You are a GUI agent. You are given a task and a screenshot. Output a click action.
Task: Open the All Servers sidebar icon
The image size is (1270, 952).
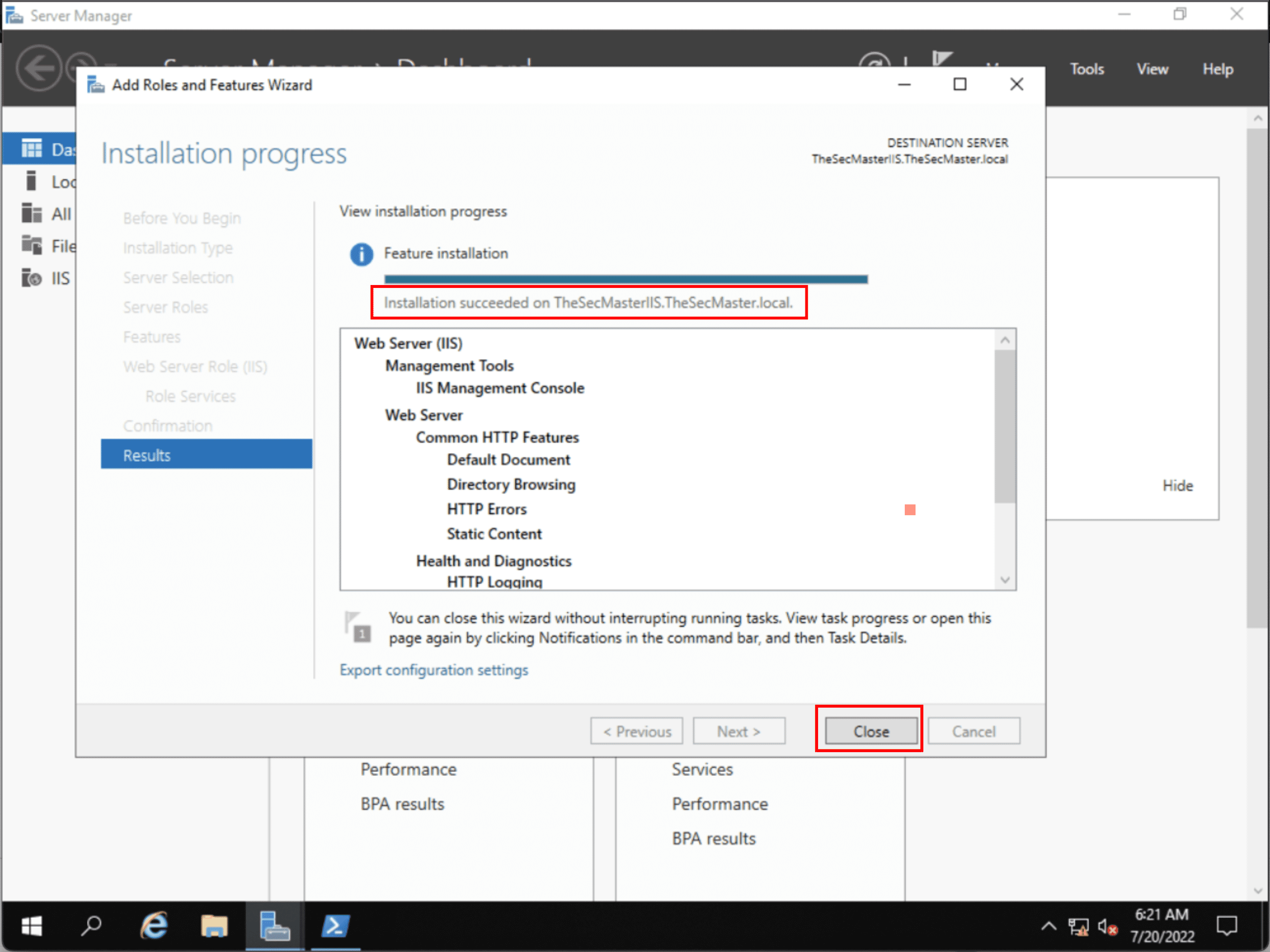[x=31, y=213]
